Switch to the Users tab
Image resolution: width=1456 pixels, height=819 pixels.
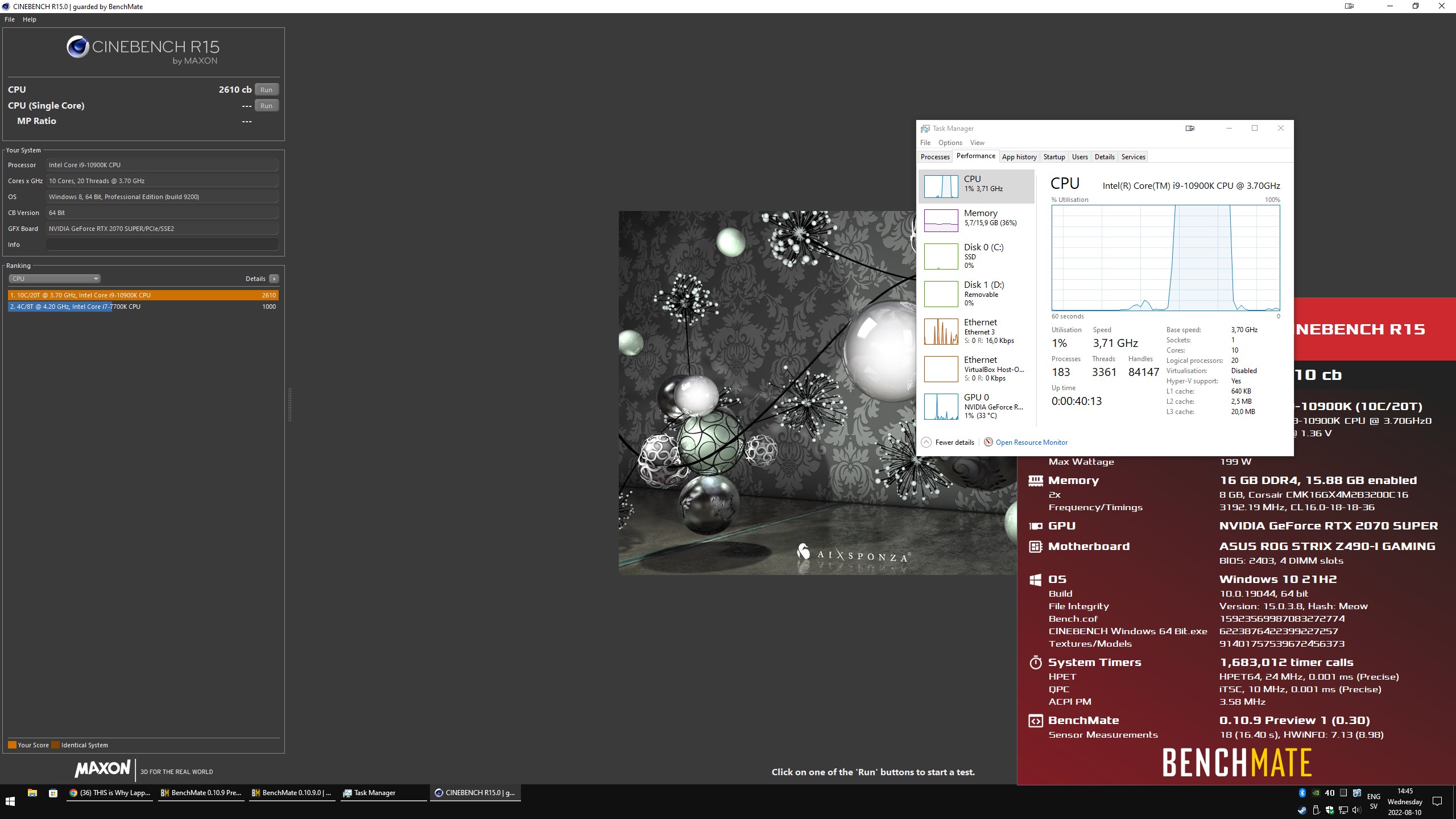1079,157
